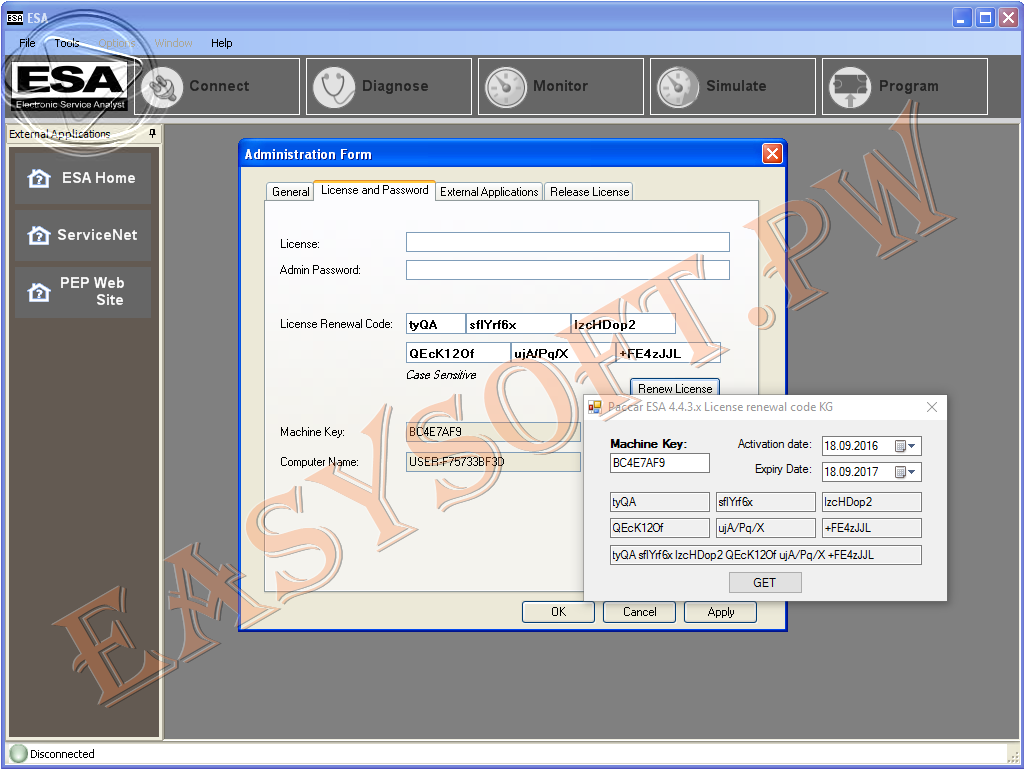Click the Renew License button

coord(675,388)
